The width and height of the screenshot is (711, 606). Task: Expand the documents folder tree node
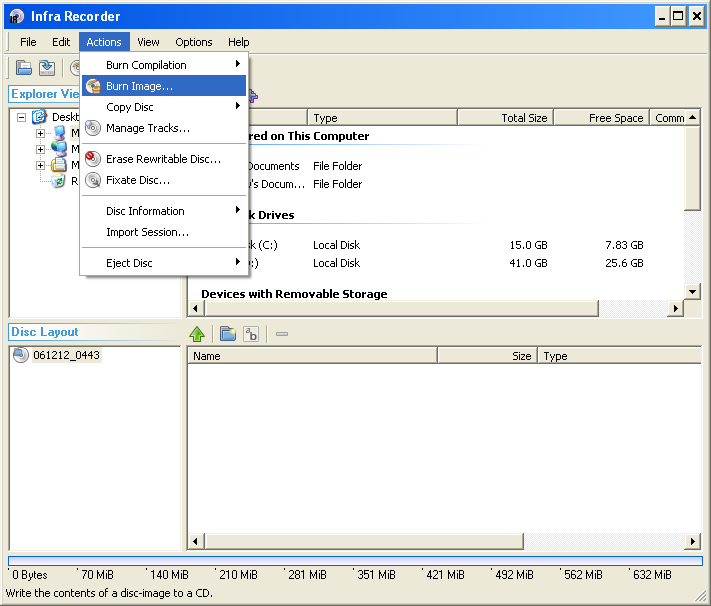[x=40, y=165]
